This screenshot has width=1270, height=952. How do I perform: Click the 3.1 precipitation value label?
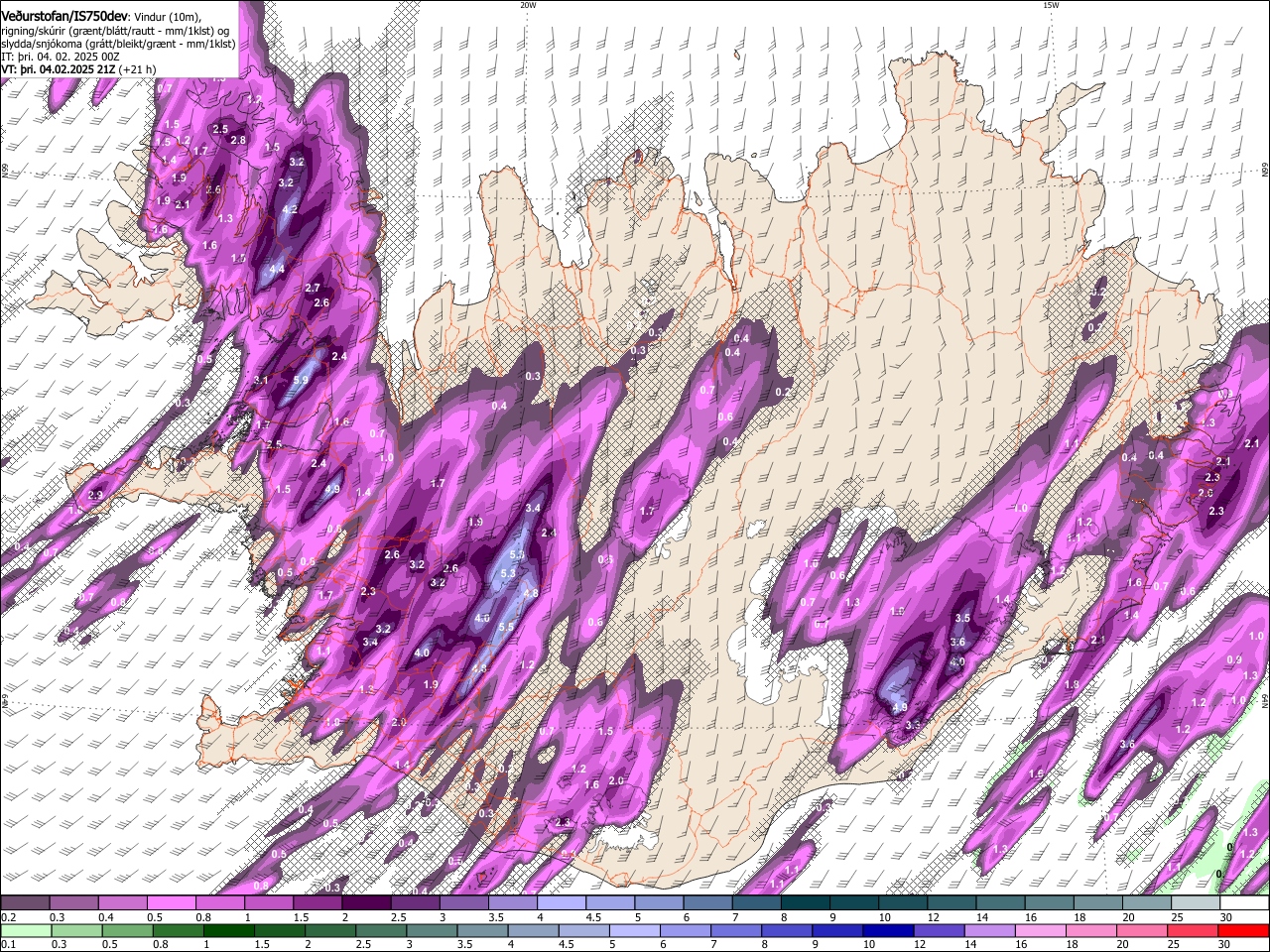click(261, 381)
